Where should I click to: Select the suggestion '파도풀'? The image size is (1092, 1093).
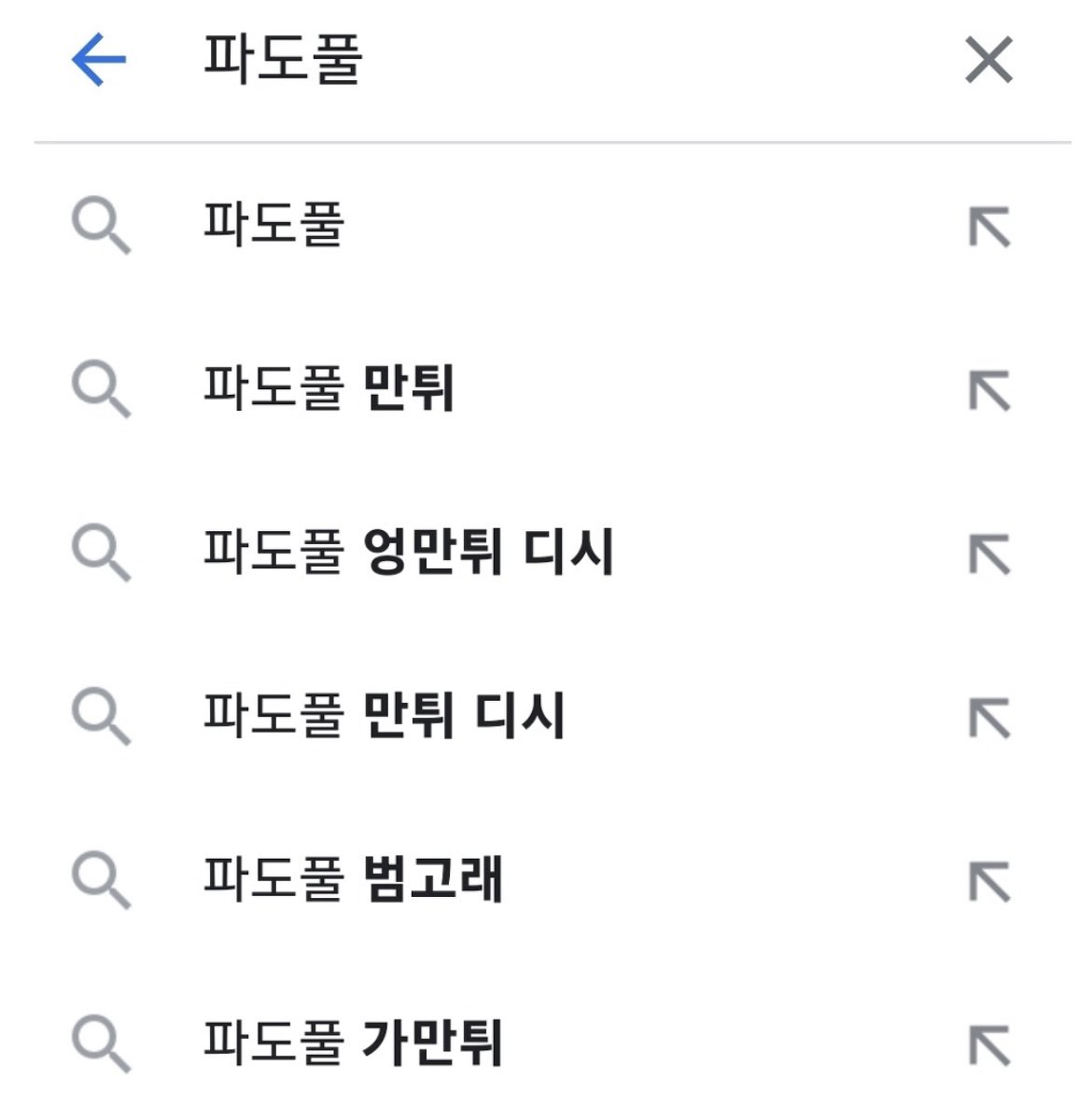pos(274,225)
